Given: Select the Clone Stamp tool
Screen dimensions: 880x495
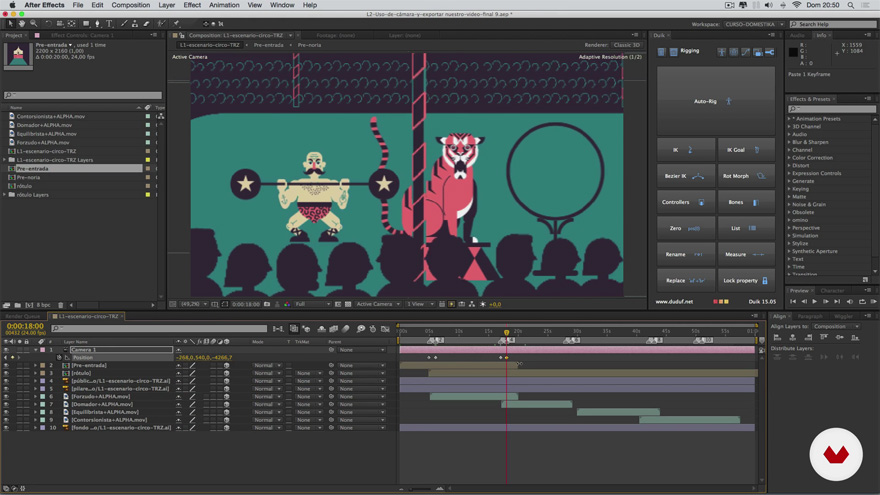Looking at the screenshot, I should [135, 24].
